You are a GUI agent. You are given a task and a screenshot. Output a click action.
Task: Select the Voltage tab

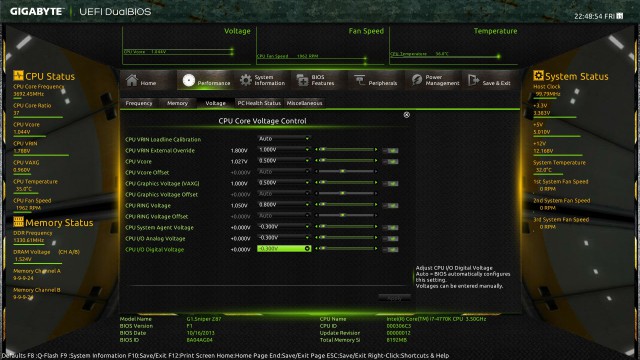click(x=216, y=103)
